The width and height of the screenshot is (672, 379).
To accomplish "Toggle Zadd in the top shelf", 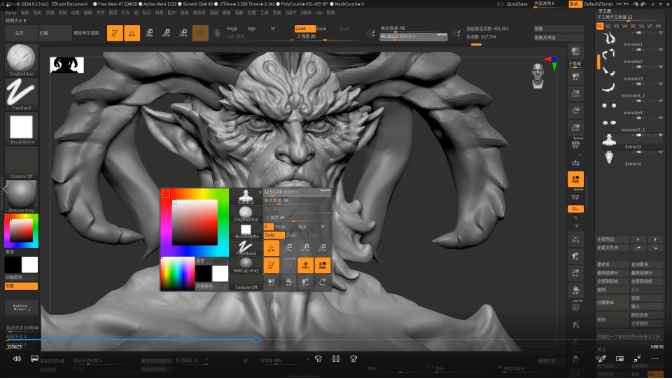I will point(305,28).
